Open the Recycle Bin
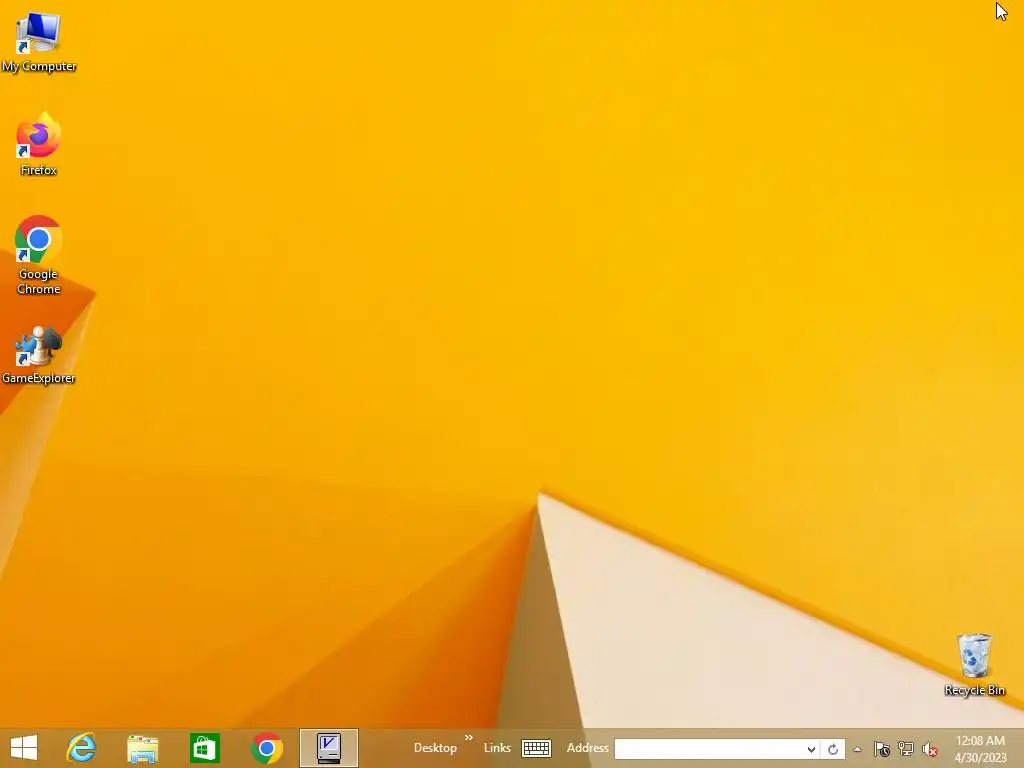 (974, 664)
